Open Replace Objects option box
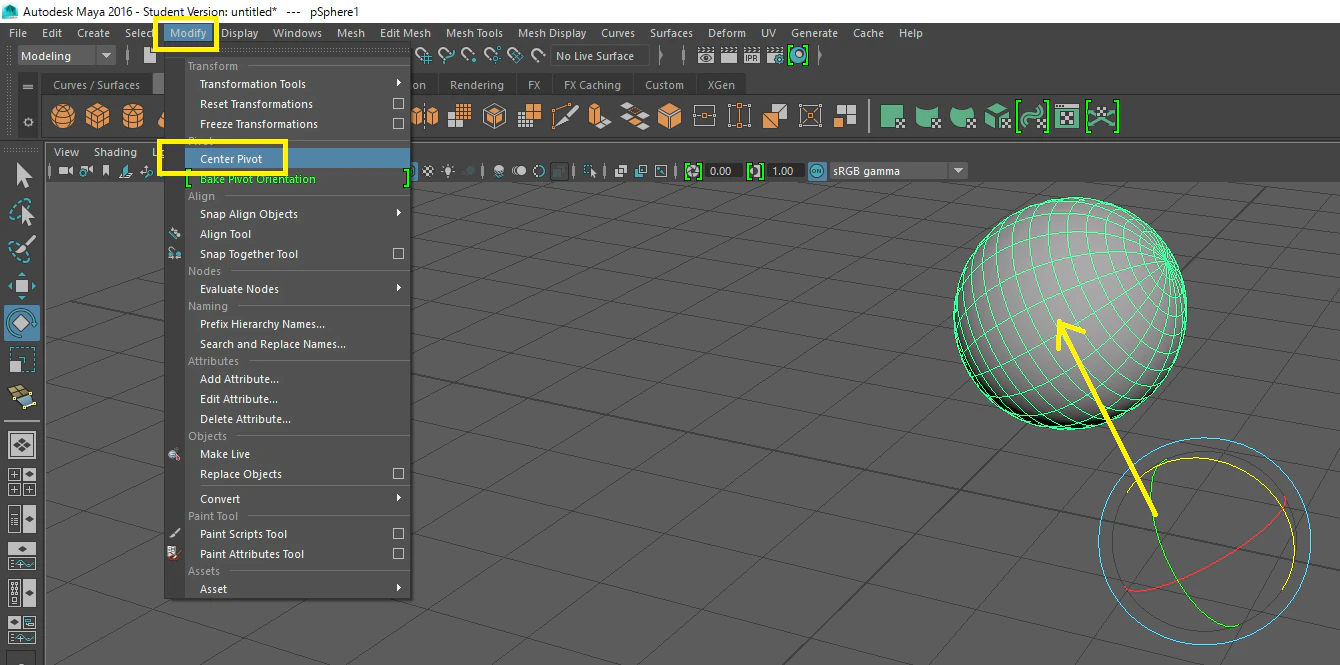 point(398,474)
